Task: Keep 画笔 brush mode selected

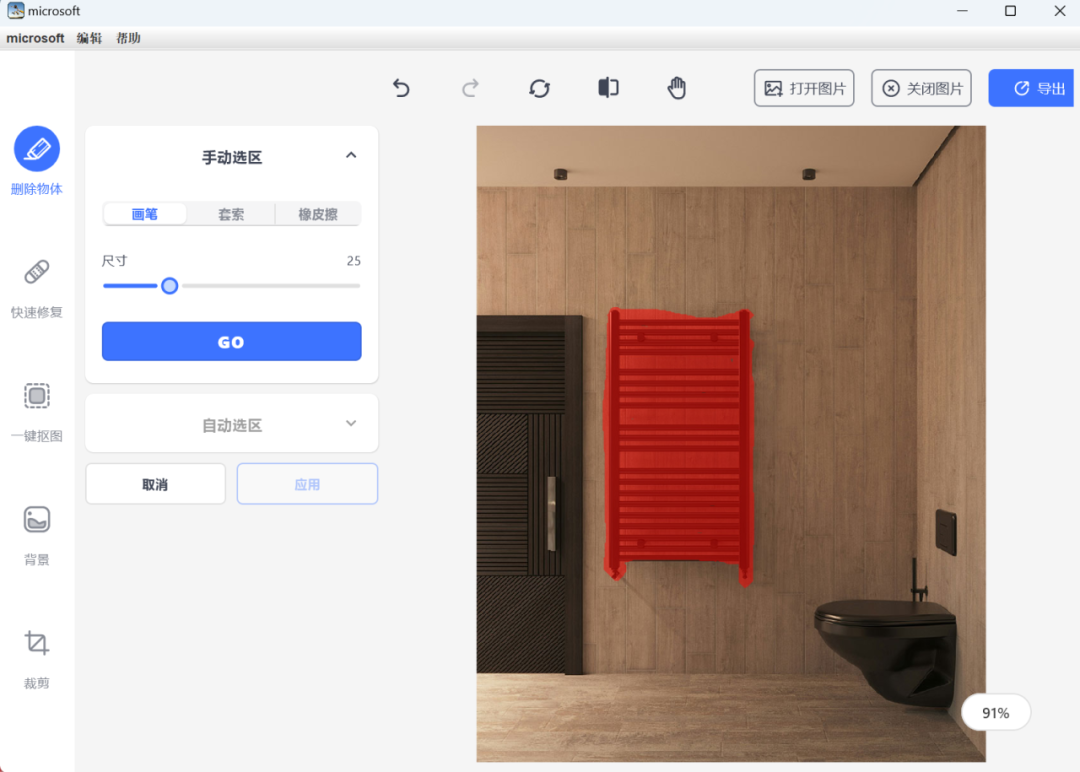Action: click(144, 213)
